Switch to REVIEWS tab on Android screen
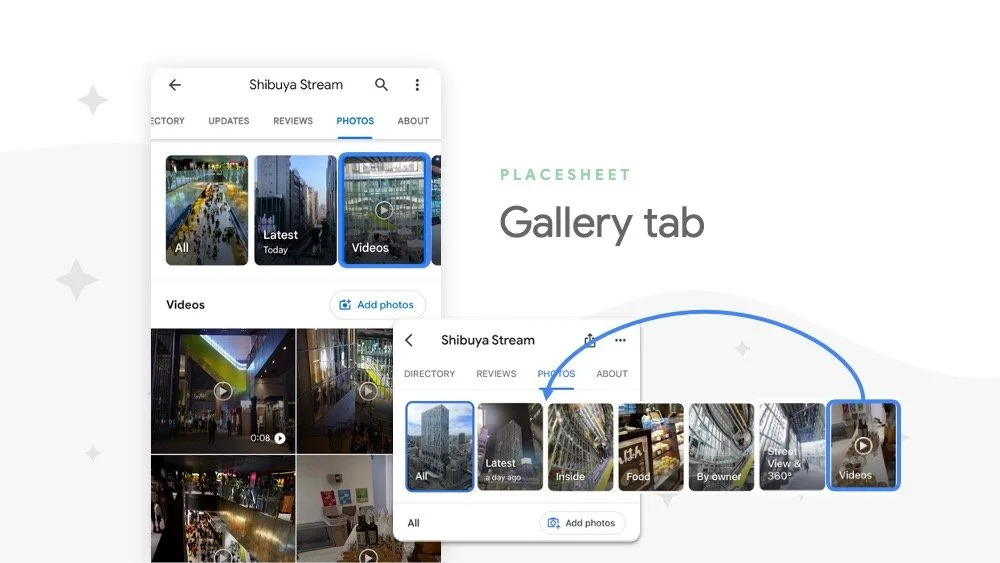The image size is (1000, 563). (x=293, y=121)
